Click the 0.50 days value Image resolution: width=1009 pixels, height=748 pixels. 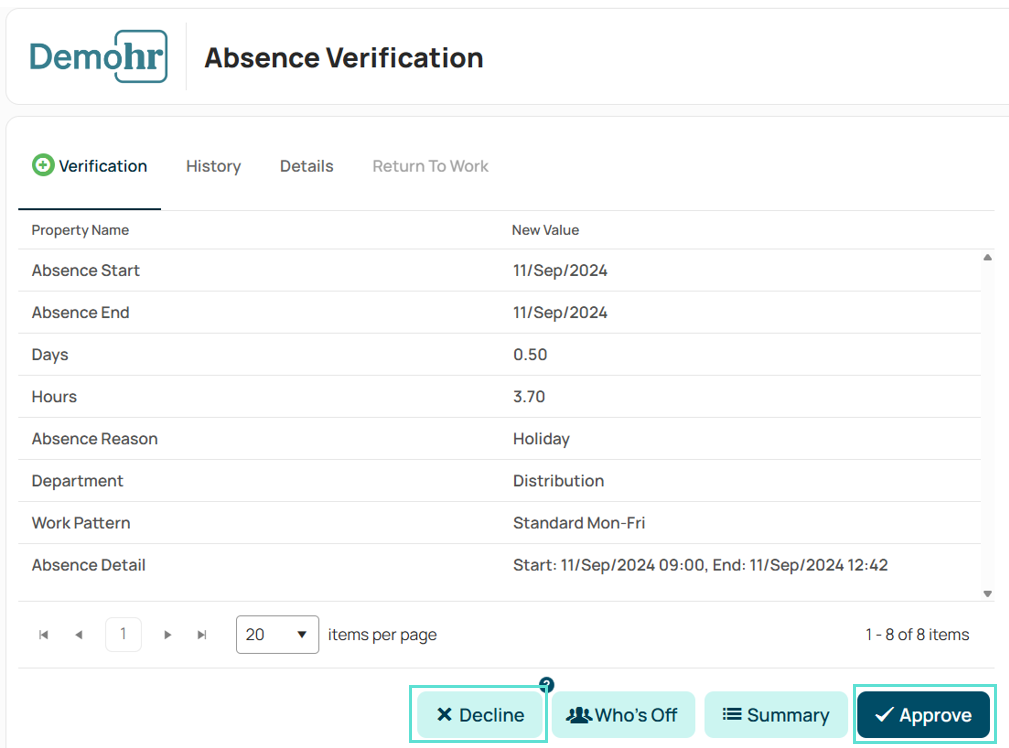[x=530, y=355]
